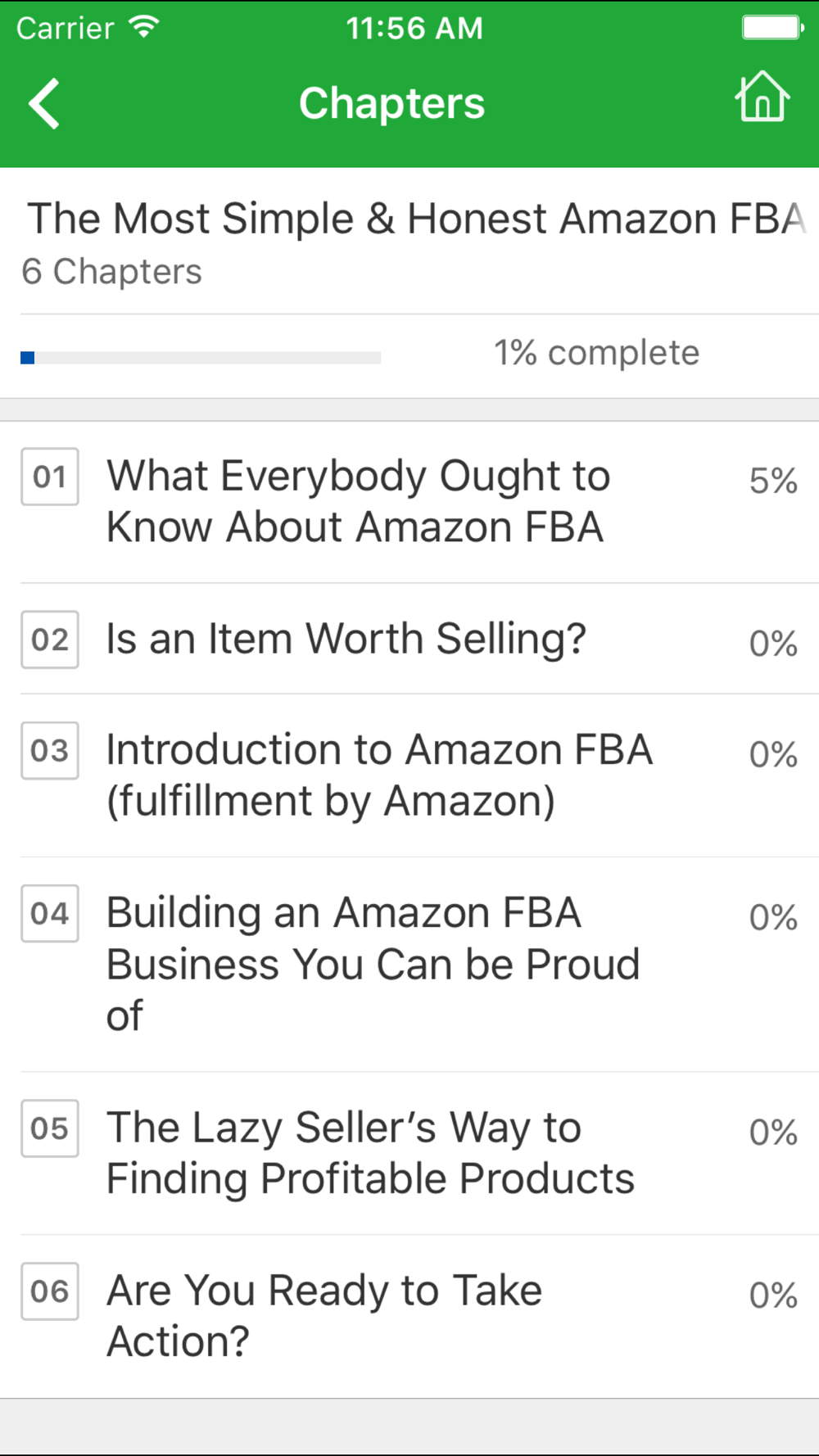The image size is (819, 1456).
Task: Tap the 06 chapter number badge
Action: (50, 1291)
